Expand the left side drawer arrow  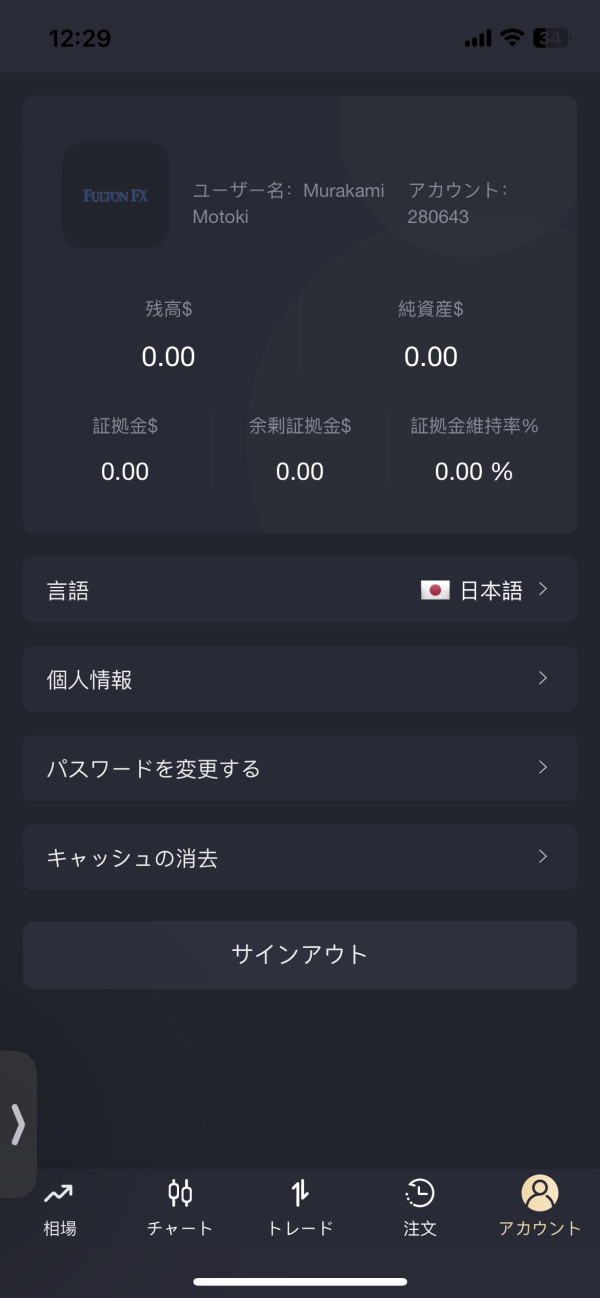pos(17,1124)
